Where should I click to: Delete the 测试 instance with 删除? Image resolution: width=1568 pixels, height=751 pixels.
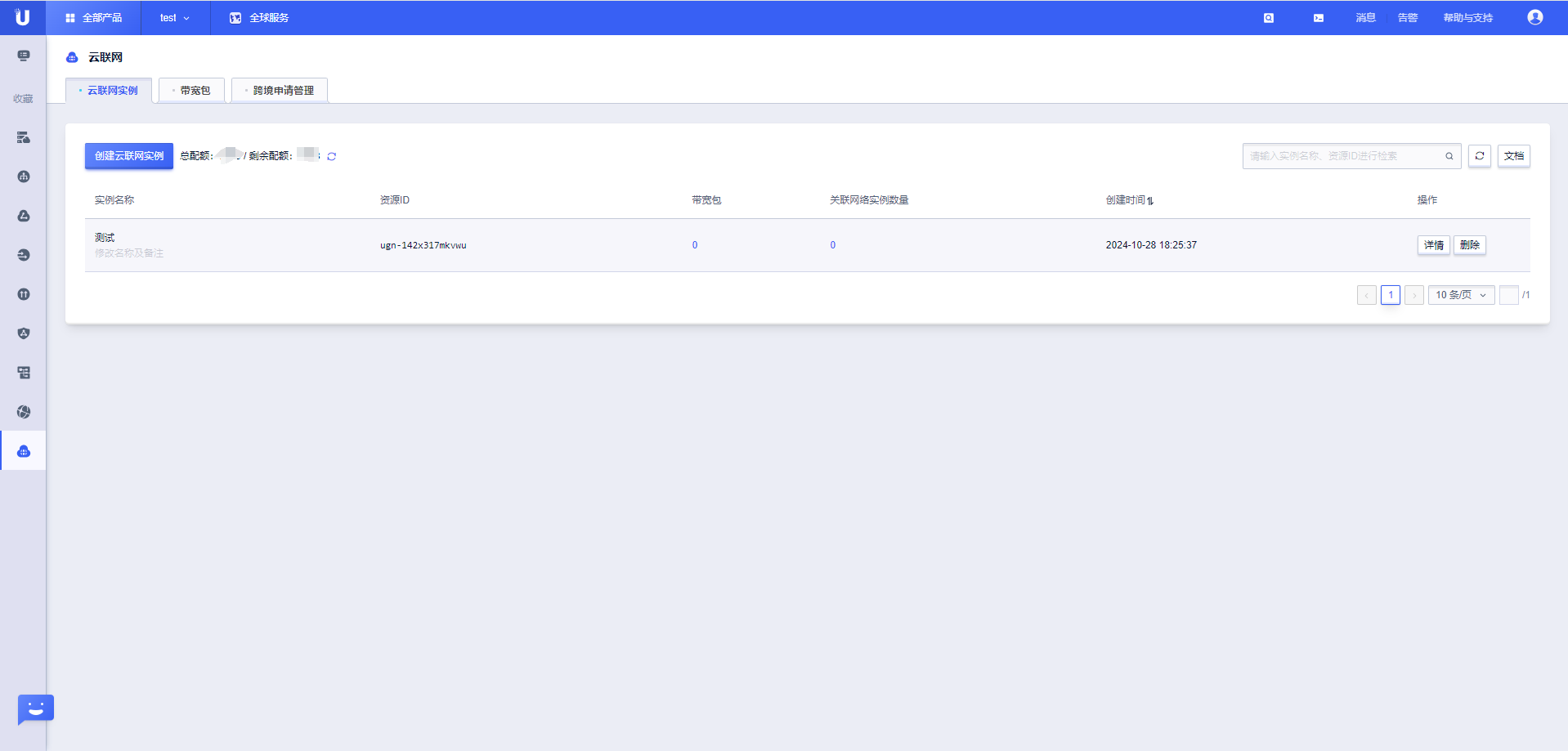1469,245
